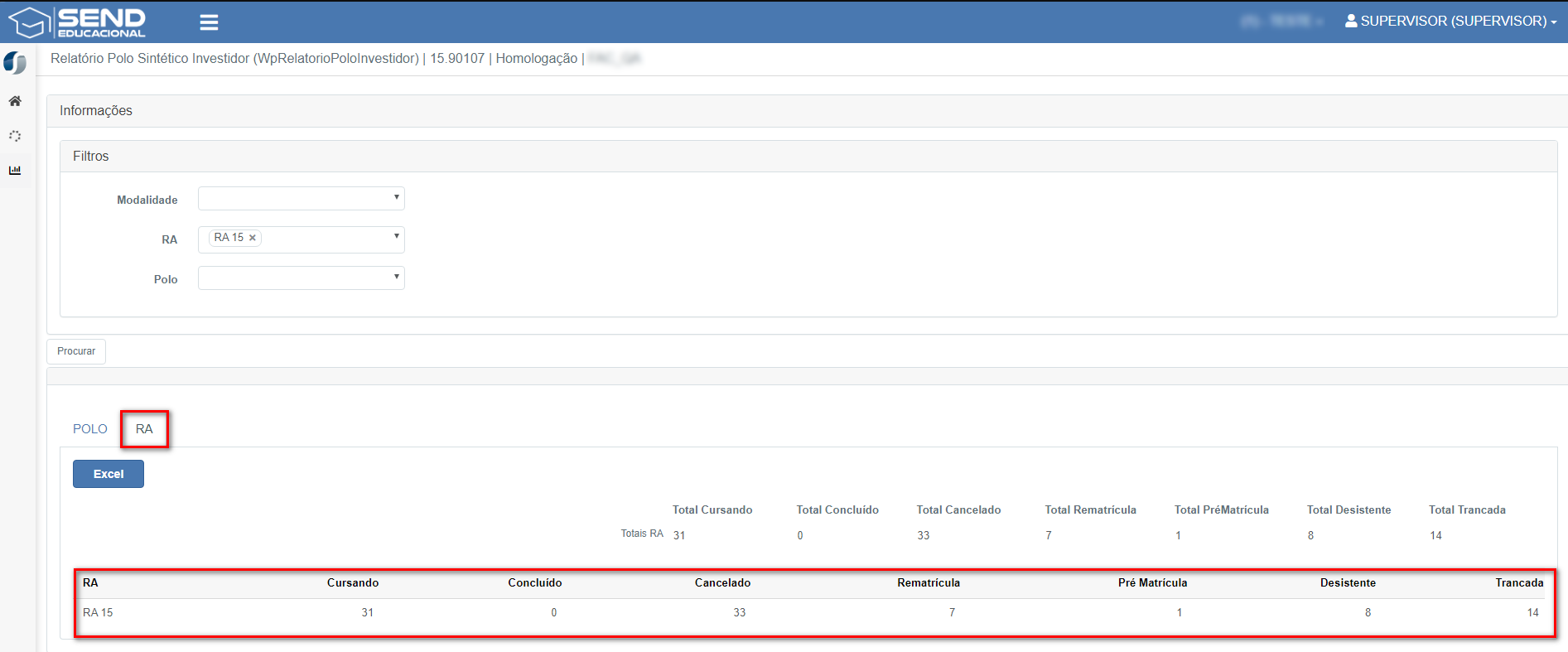Click the Cursando column header
This screenshot has width=1568, height=652.
pos(352,583)
